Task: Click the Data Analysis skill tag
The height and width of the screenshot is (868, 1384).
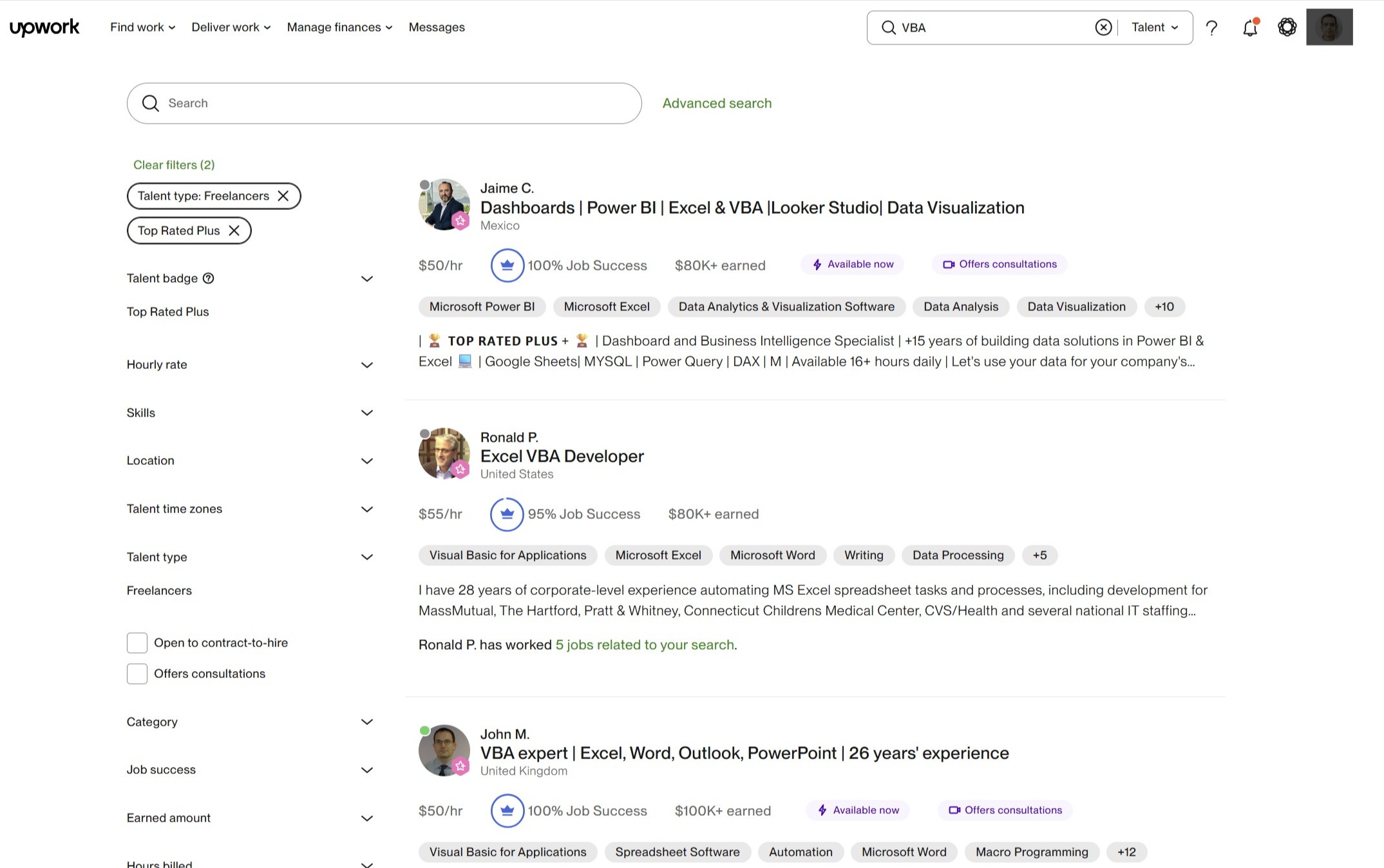Action: pos(961,307)
